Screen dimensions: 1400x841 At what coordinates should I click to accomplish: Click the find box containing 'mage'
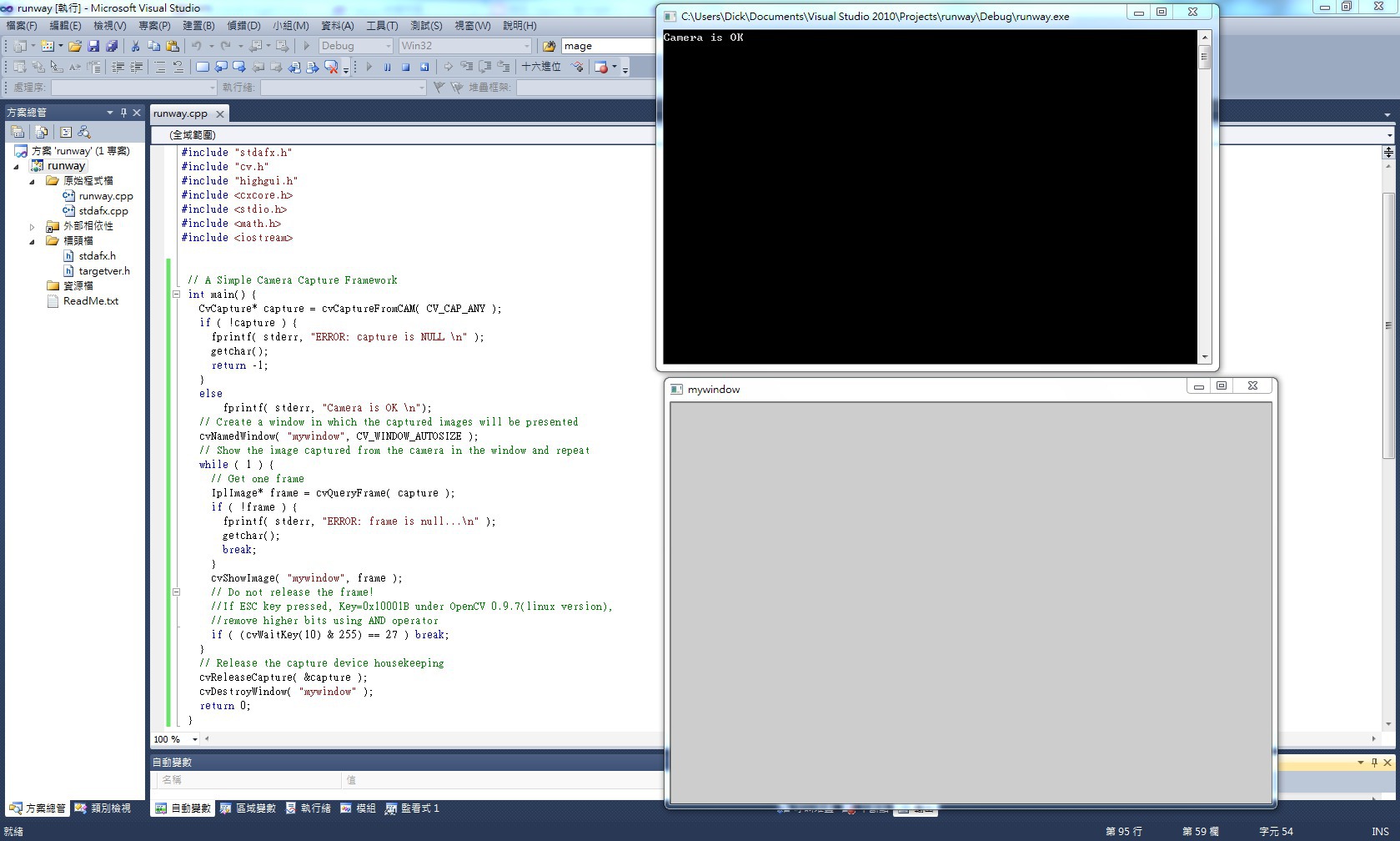click(x=607, y=46)
